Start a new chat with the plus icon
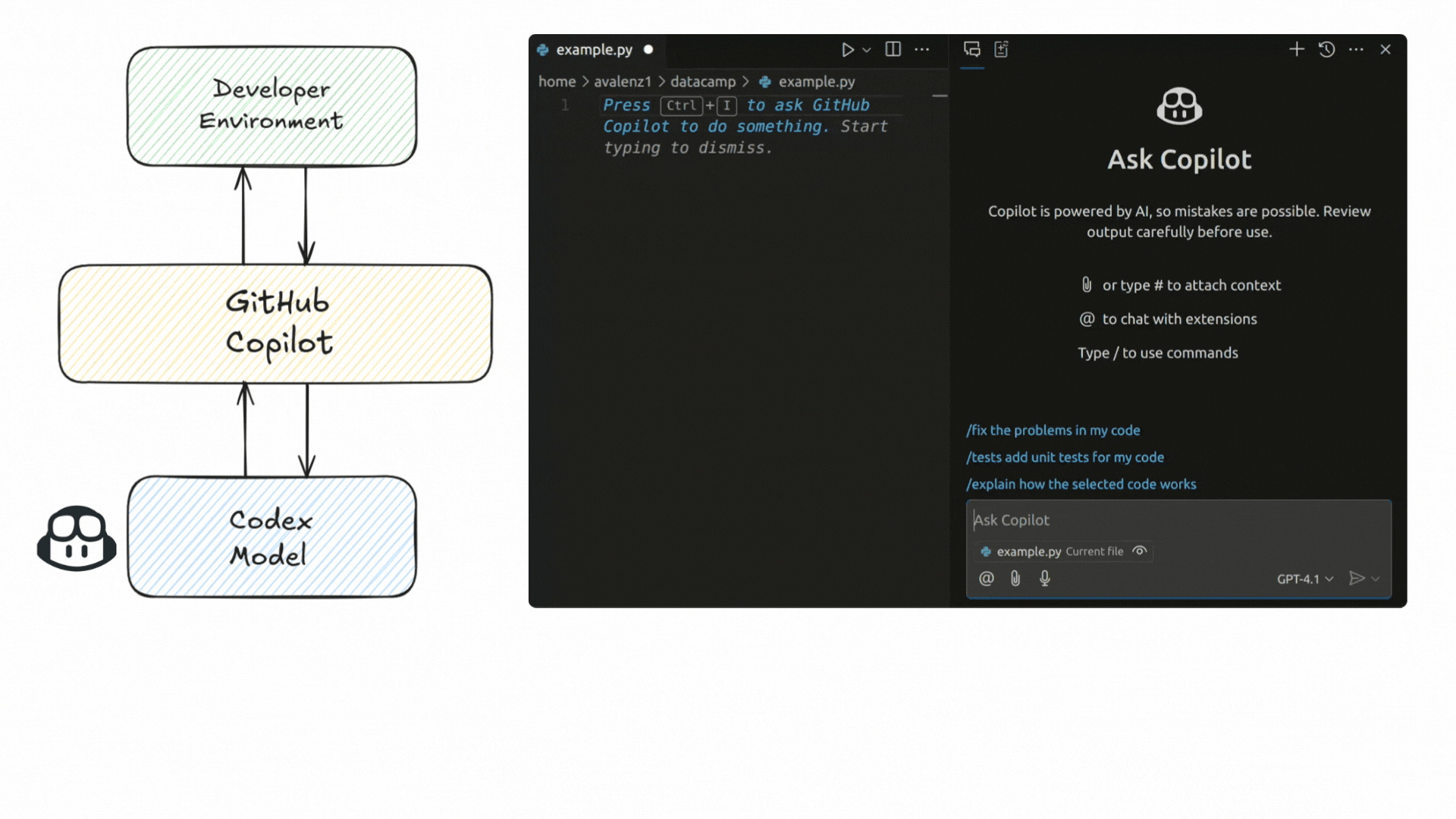The height and width of the screenshot is (819, 1456). 1296,49
